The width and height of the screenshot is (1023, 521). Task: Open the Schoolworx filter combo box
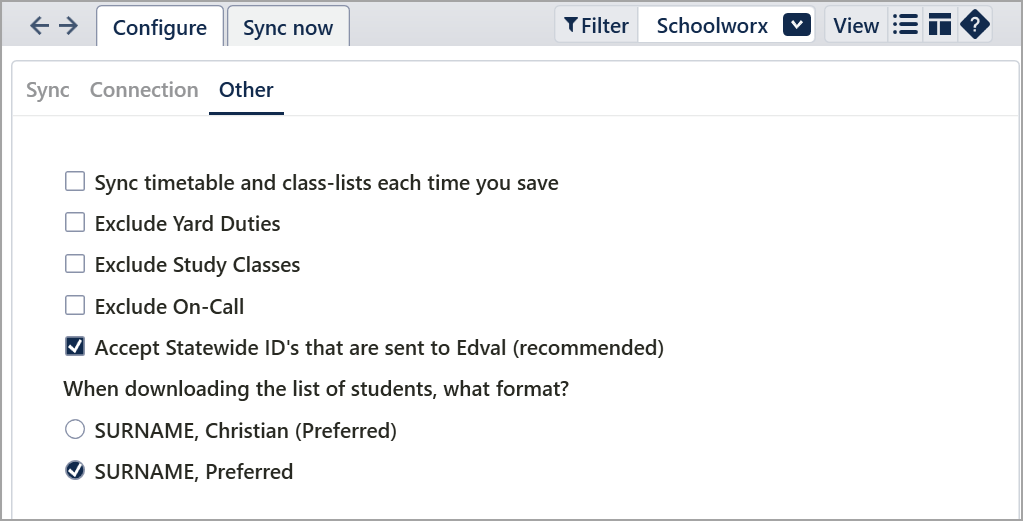click(x=712, y=26)
